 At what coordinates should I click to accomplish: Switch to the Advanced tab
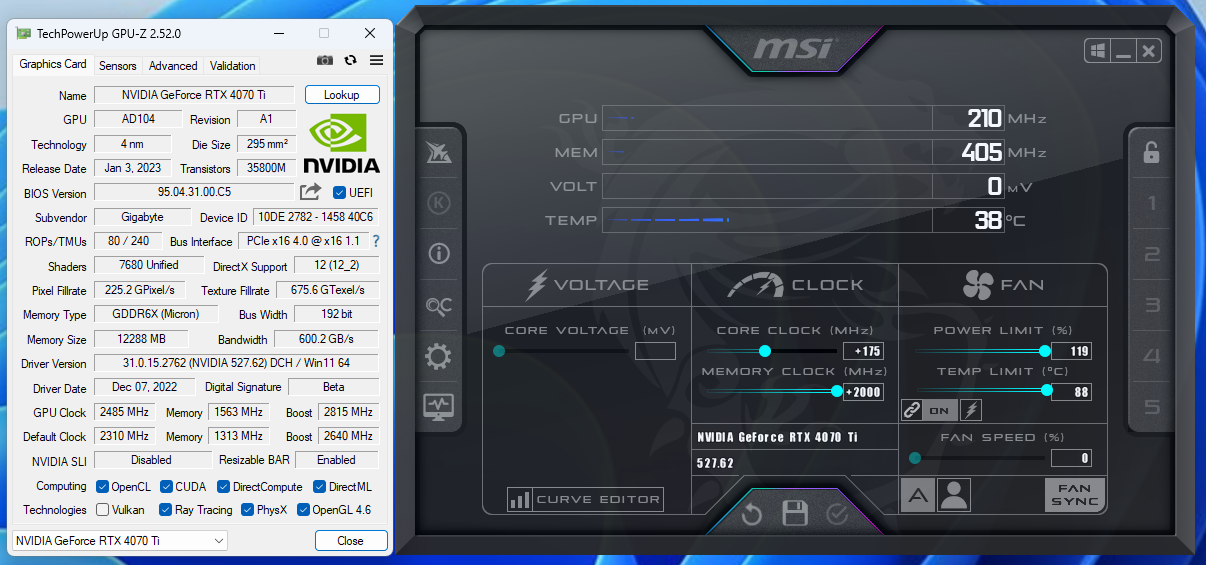click(x=173, y=66)
